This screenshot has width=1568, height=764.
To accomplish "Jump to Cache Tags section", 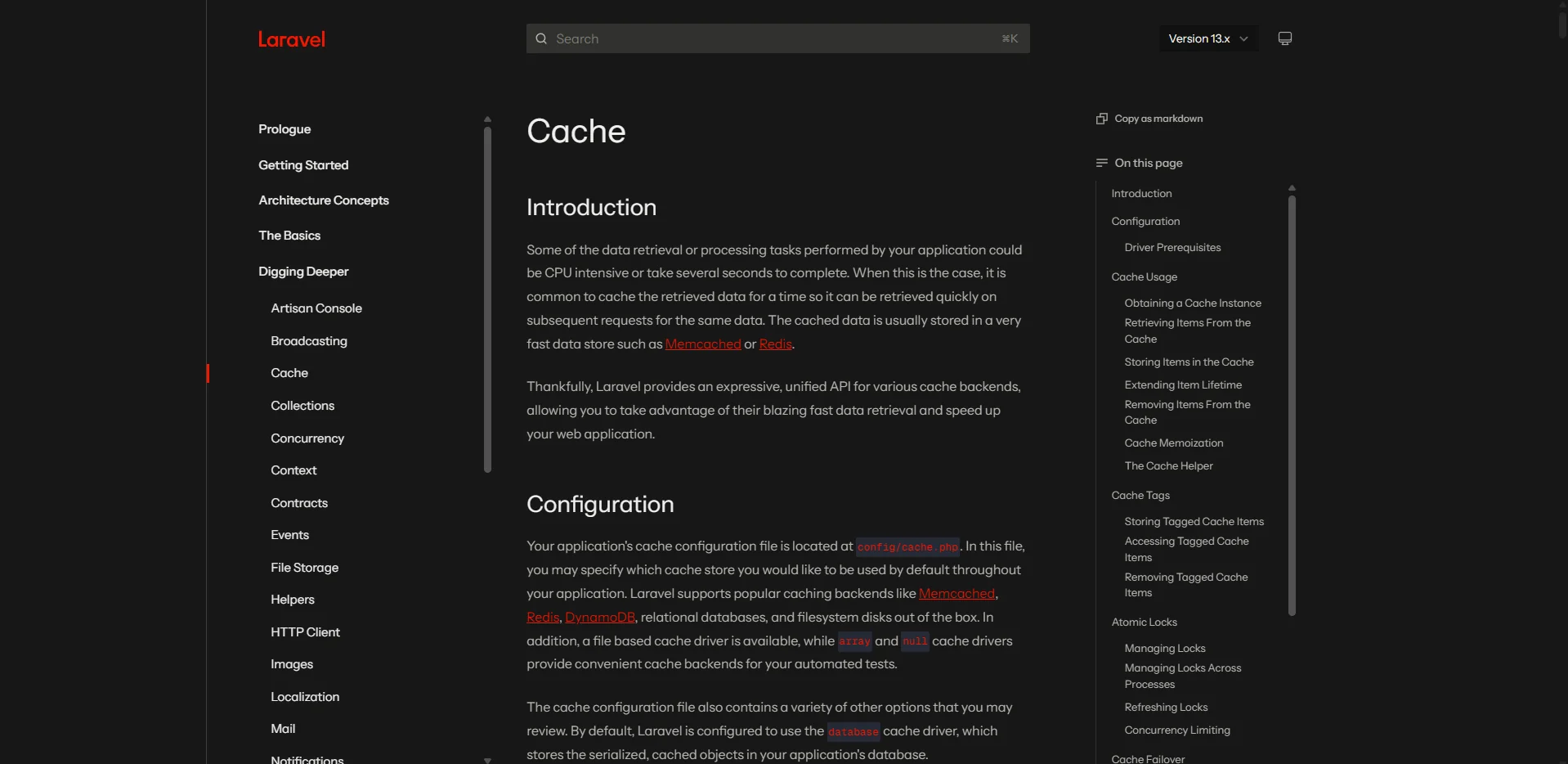I will click(x=1140, y=496).
